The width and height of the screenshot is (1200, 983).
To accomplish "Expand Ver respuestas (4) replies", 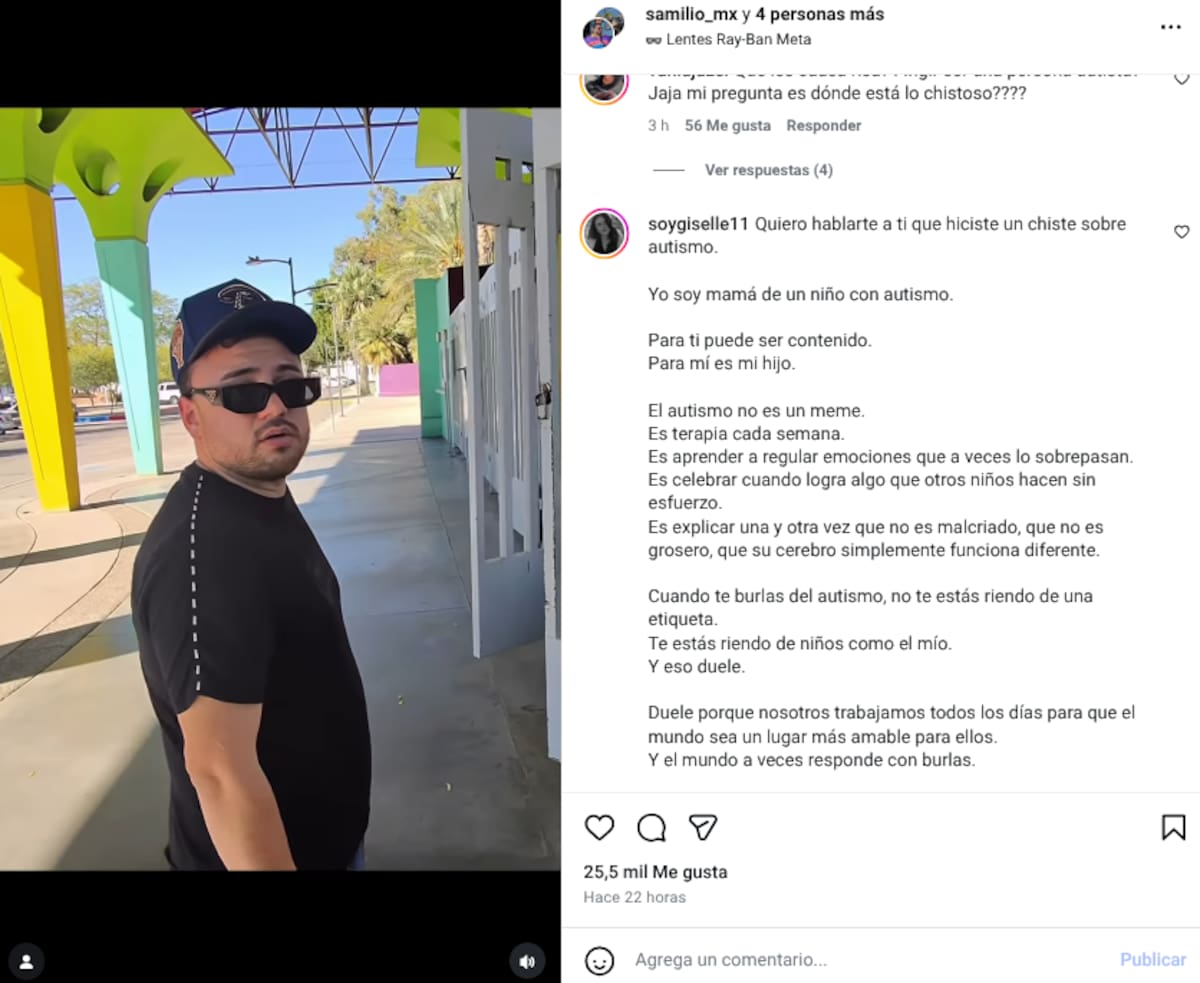I will [768, 170].
